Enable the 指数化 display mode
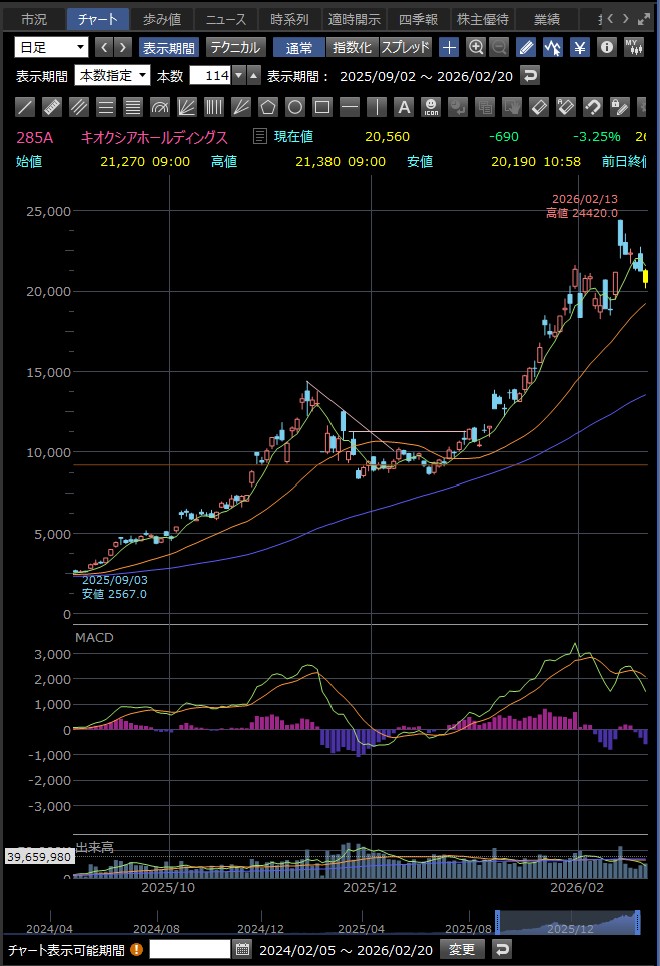 click(x=351, y=47)
